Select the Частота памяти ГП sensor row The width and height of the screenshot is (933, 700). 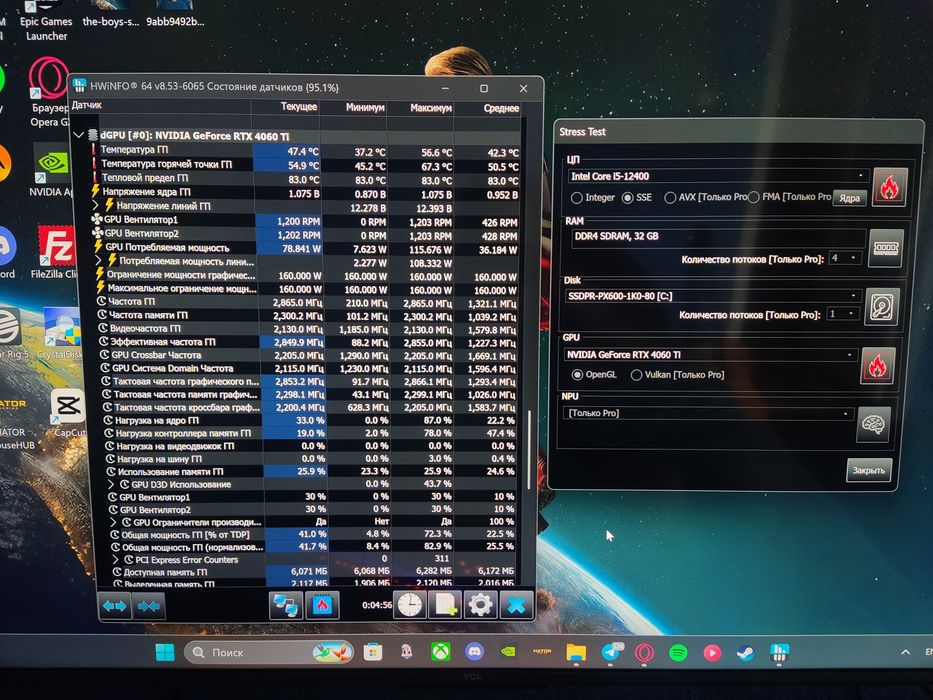pos(307,315)
